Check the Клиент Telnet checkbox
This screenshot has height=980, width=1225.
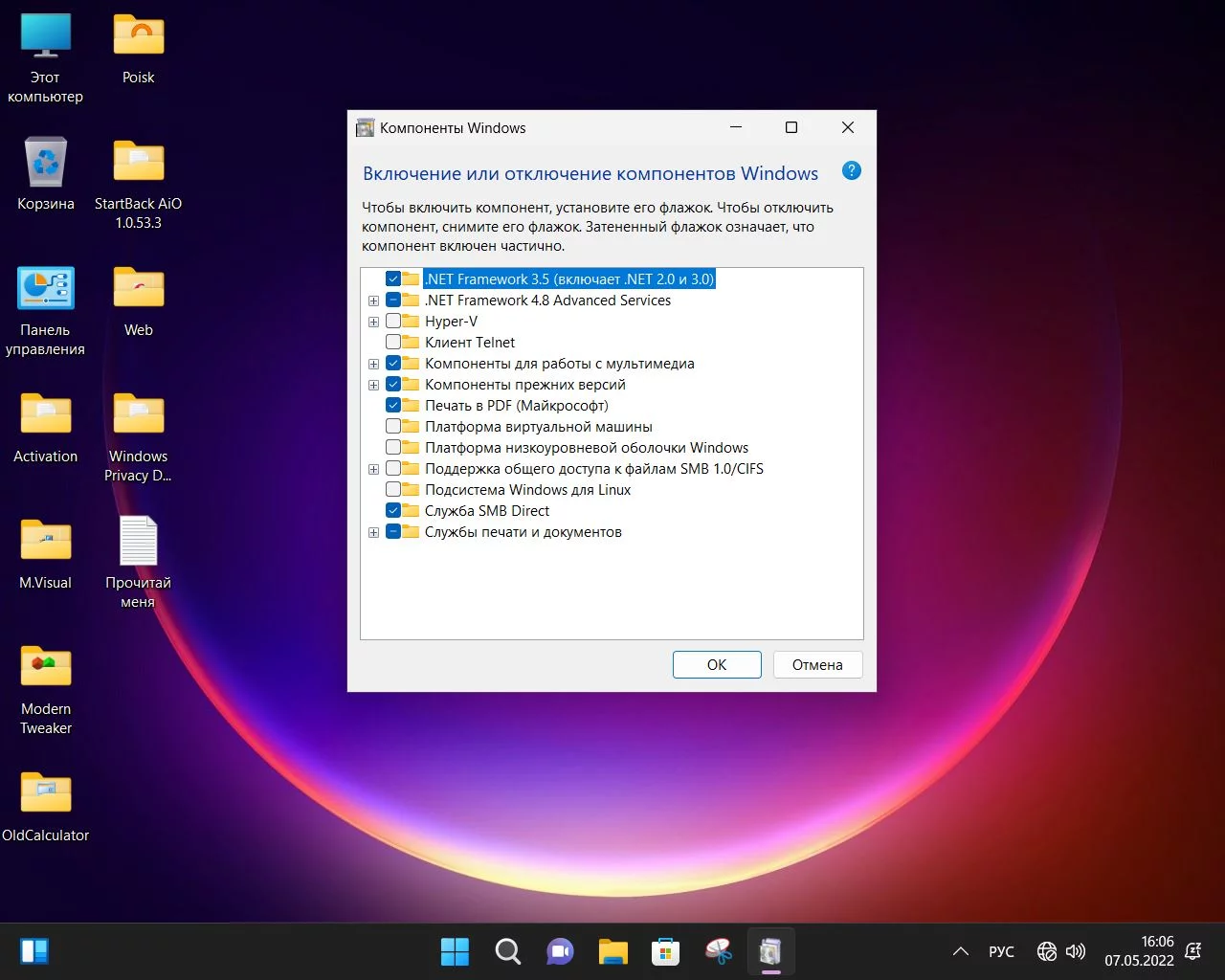click(393, 343)
